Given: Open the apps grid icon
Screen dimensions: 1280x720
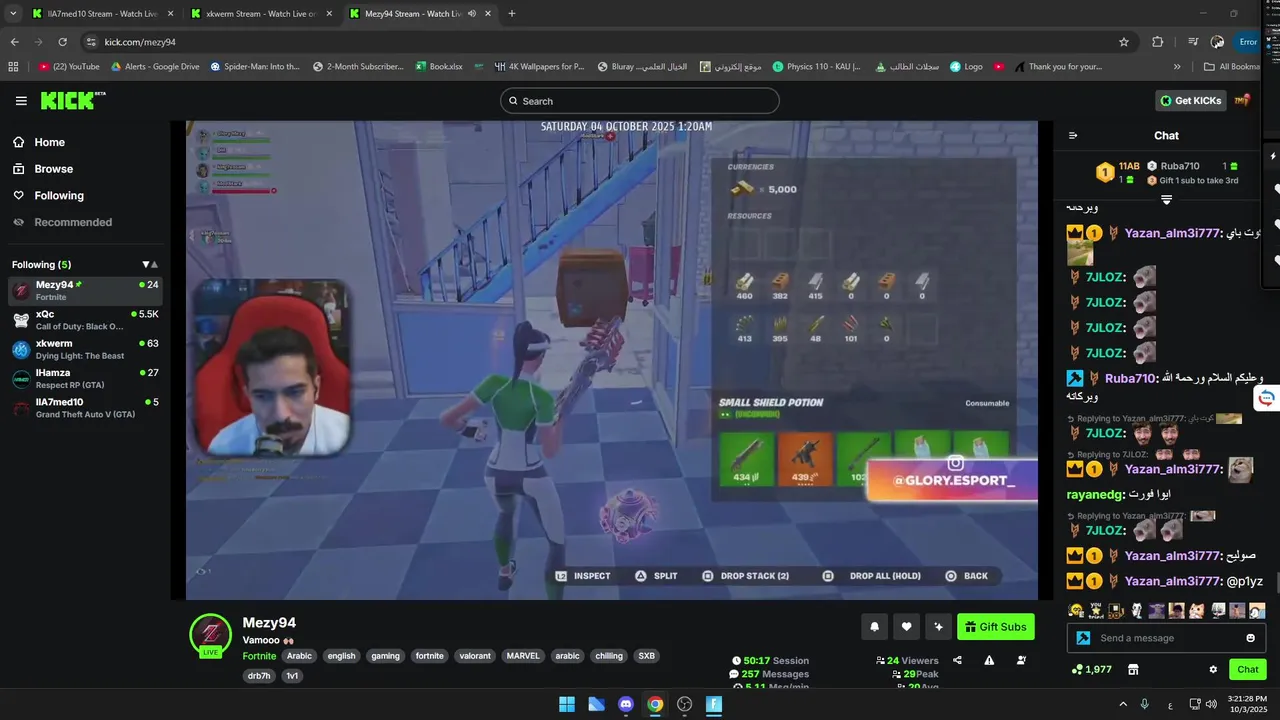Looking at the screenshot, I should [13, 67].
